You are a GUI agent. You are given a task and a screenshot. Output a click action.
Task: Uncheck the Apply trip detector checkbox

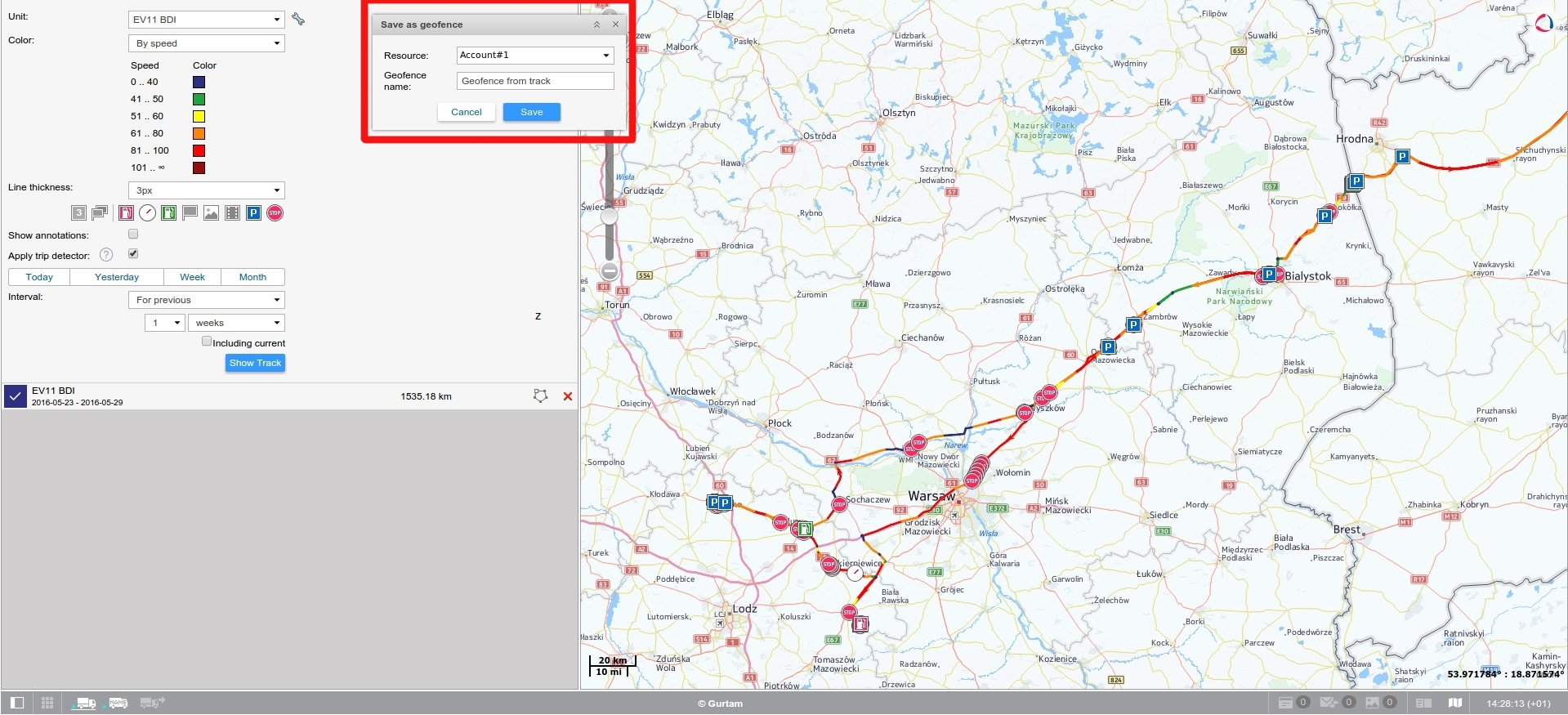tap(133, 254)
